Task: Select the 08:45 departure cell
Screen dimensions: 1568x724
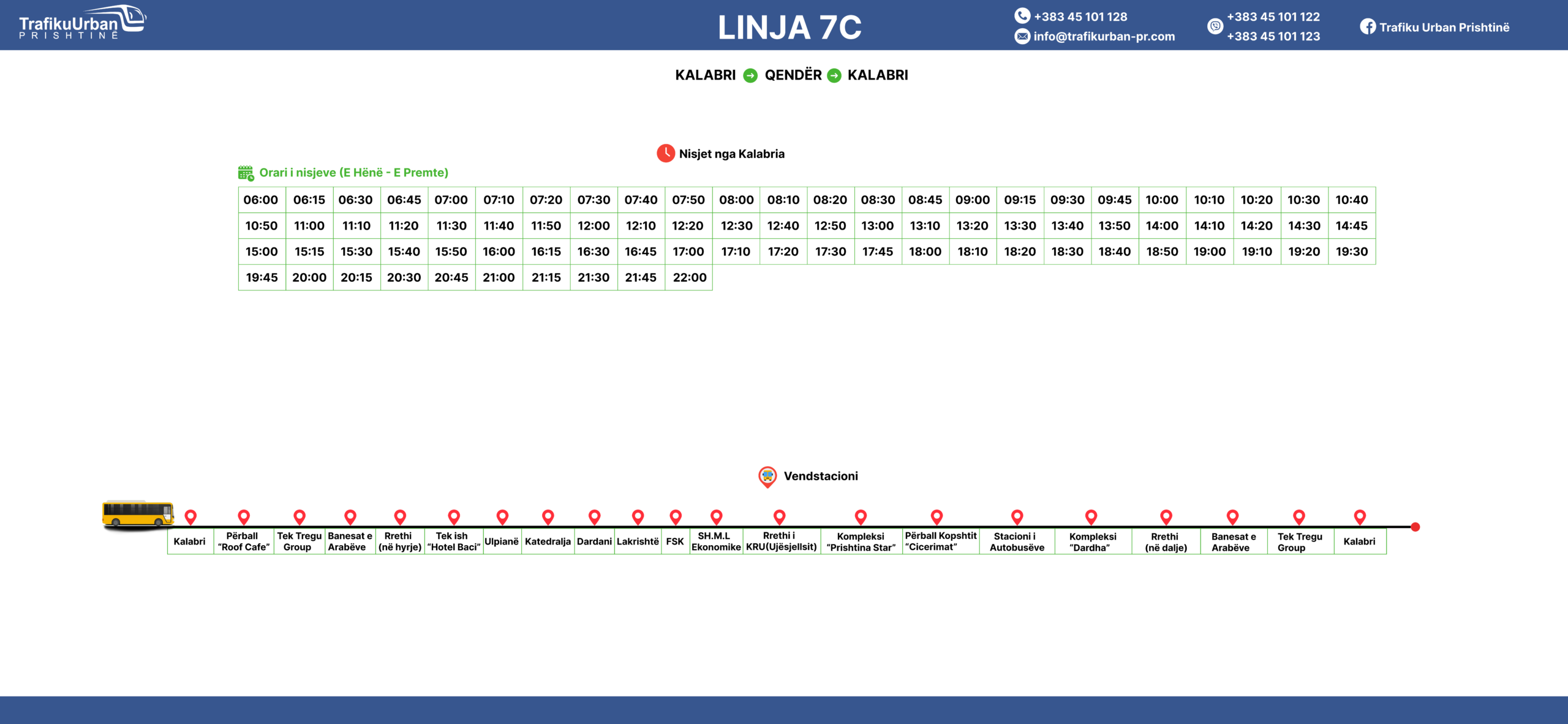Action: pyautogui.click(x=925, y=200)
